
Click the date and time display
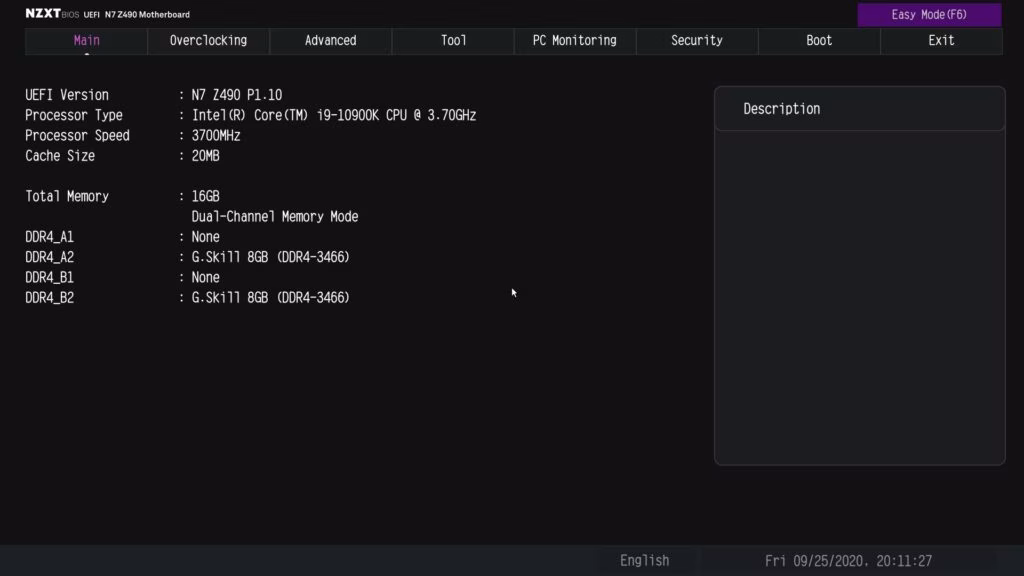coord(848,560)
